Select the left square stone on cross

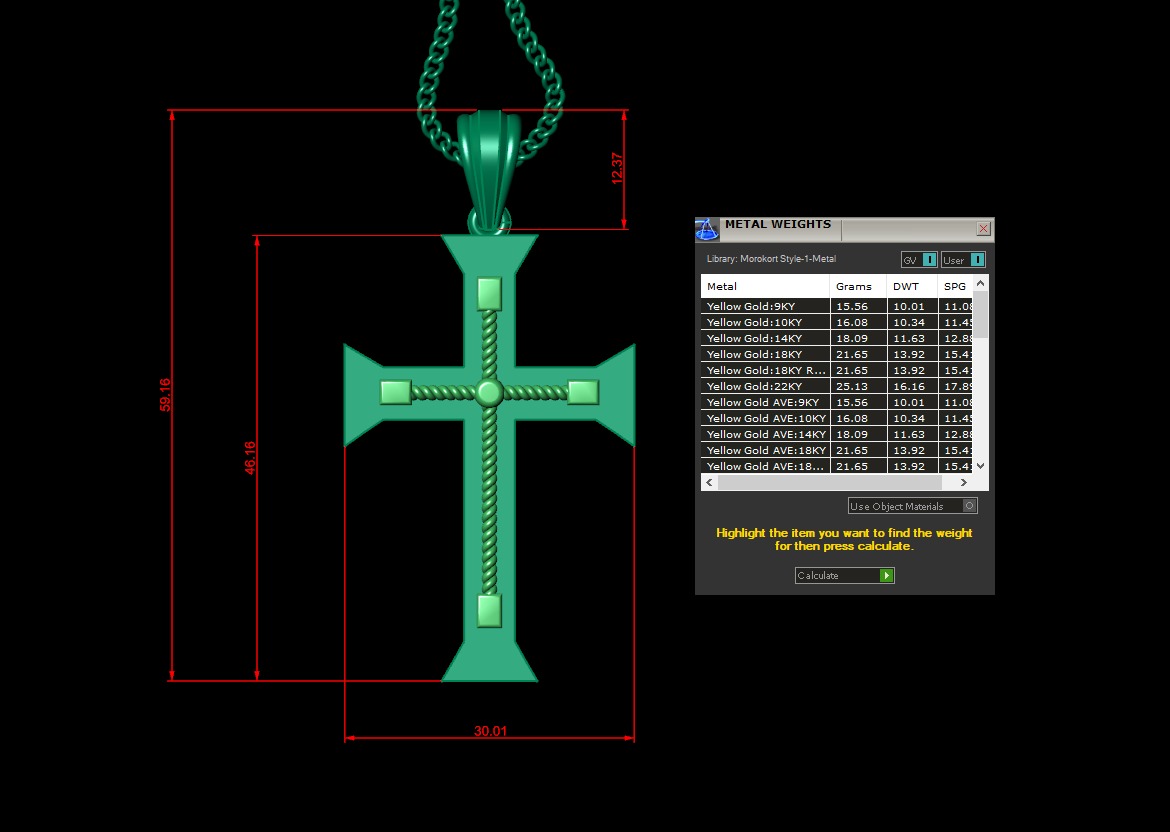tap(395, 392)
